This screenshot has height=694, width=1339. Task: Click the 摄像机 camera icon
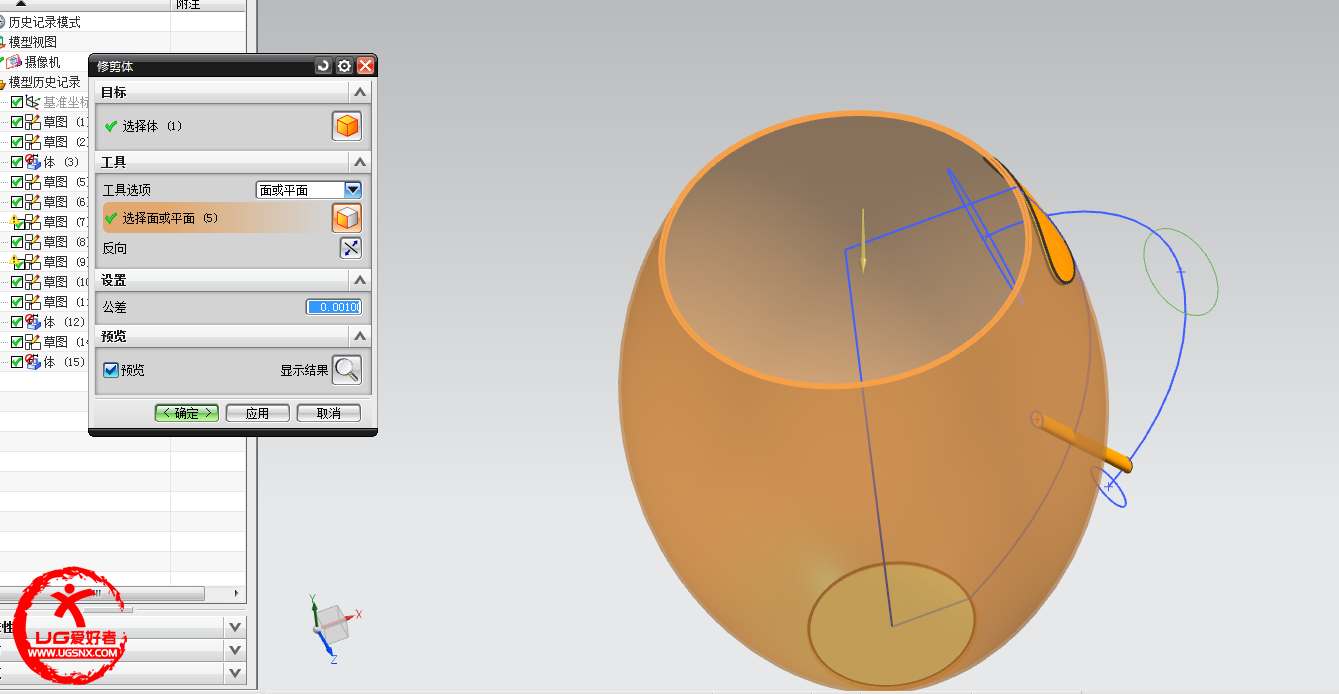coord(15,62)
